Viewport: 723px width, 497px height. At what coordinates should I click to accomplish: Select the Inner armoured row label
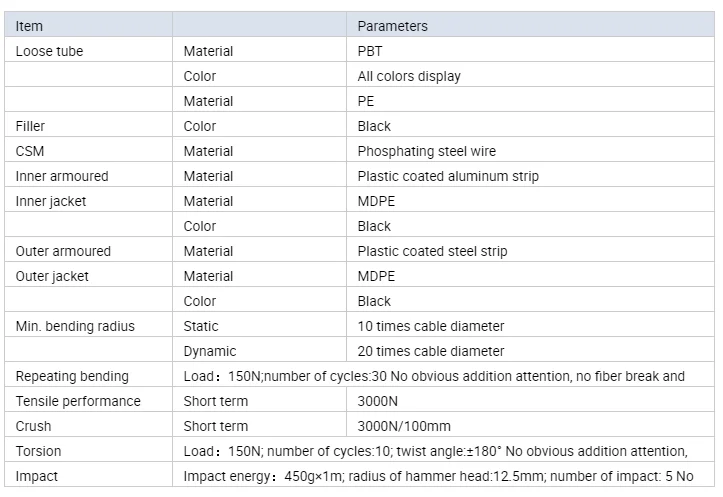pos(62,176)
